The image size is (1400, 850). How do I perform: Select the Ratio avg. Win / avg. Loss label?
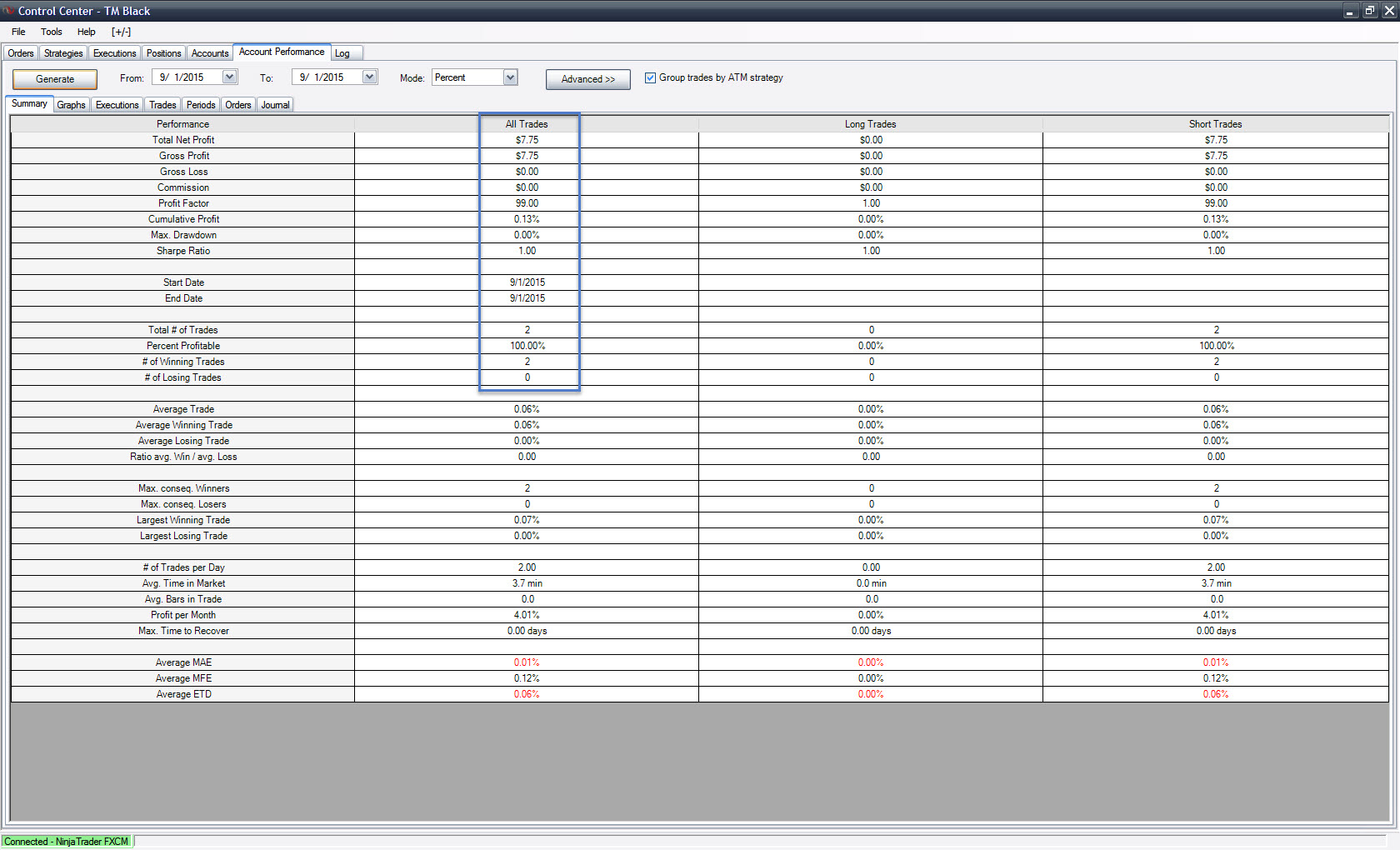tap(183, 457)
